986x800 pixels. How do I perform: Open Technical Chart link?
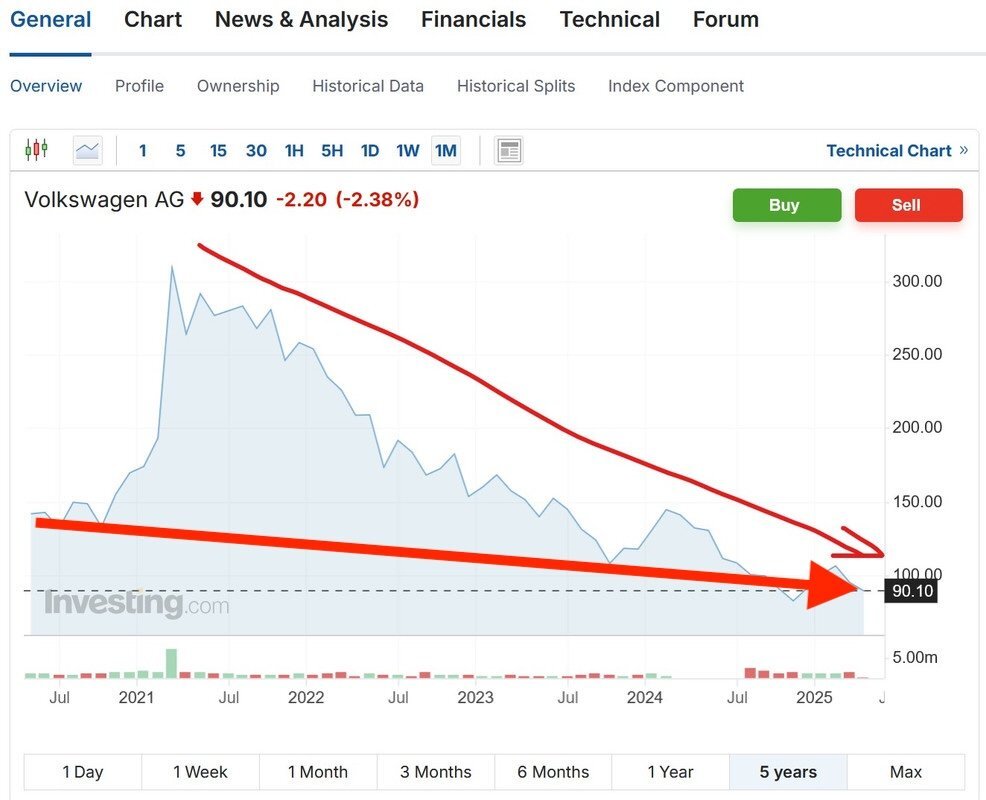tap(897, 151)
